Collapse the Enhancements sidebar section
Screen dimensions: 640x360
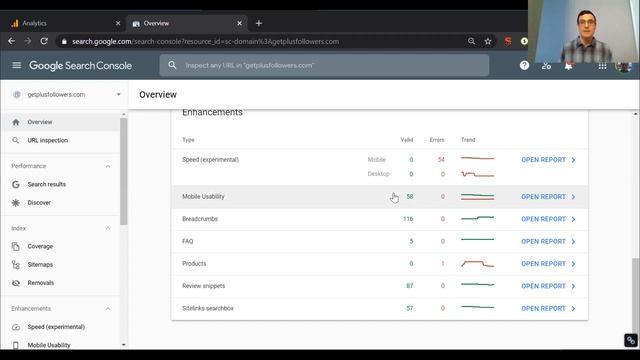[108, 309]
